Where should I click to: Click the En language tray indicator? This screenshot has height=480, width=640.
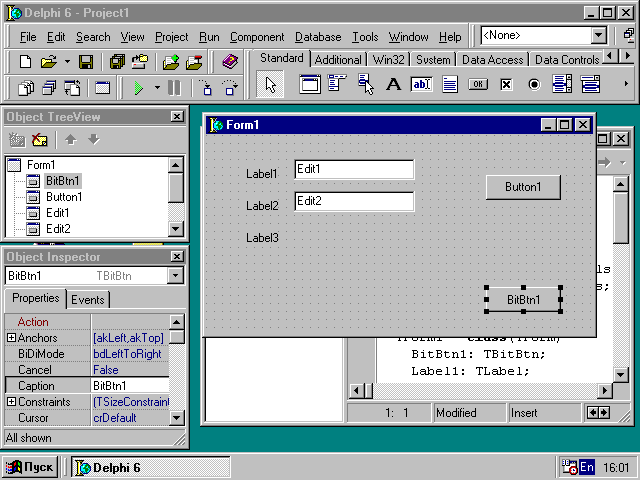(587, 467)
